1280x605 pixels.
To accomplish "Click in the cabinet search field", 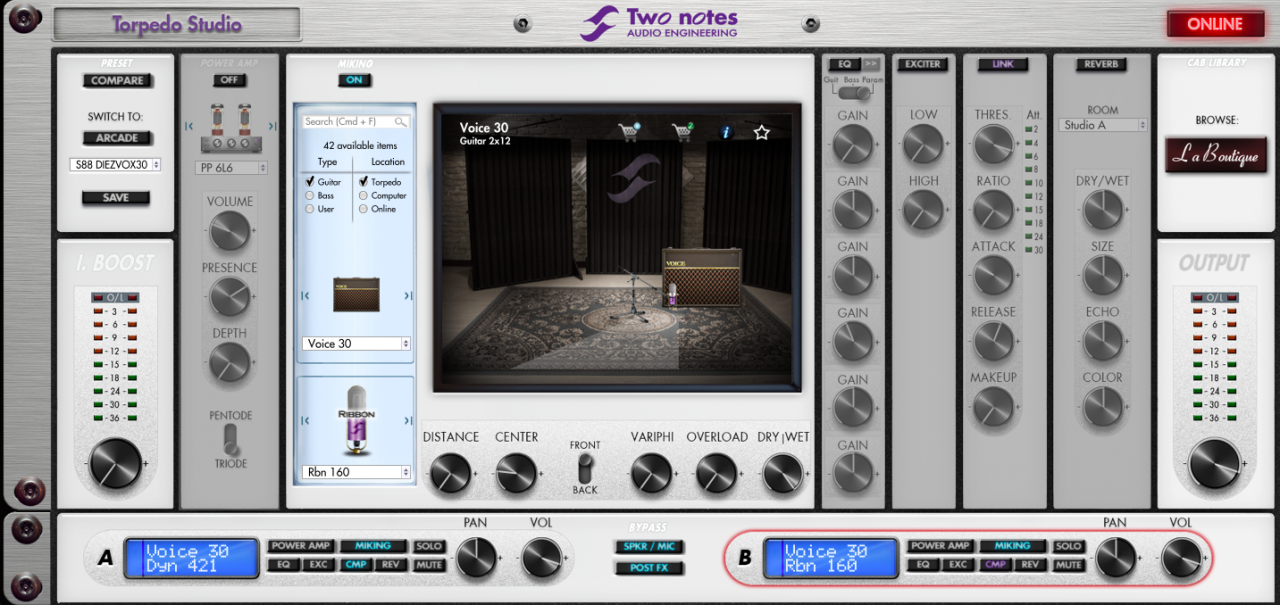I will (x=356, y=121).
